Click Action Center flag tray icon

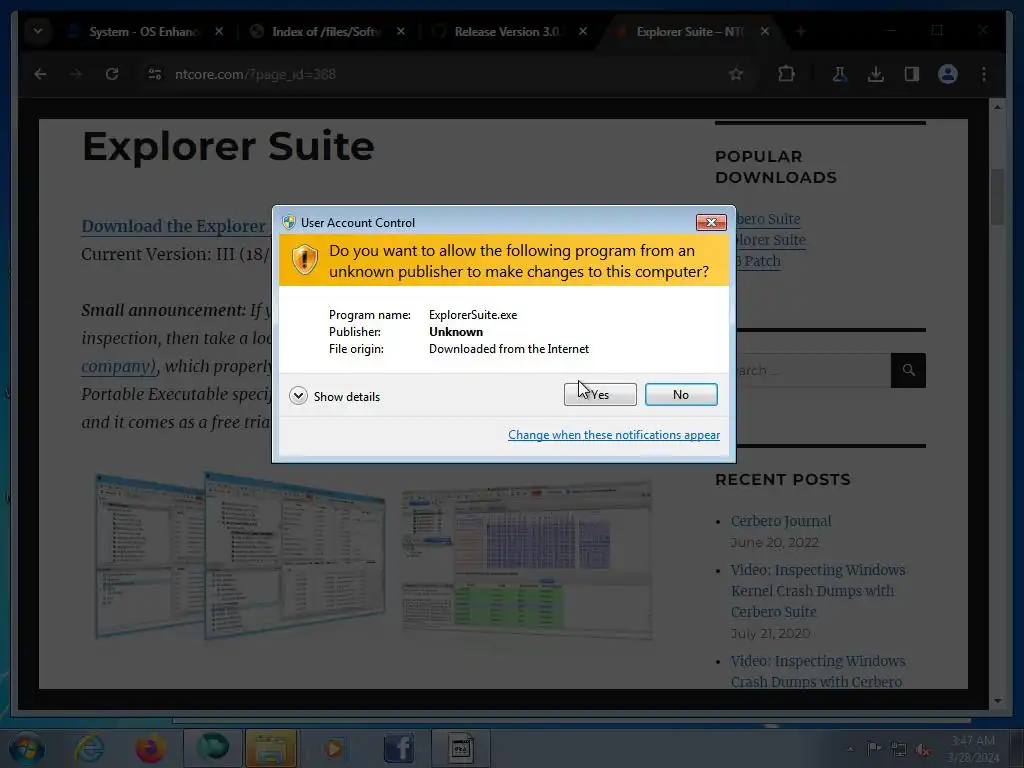[873, 749]
